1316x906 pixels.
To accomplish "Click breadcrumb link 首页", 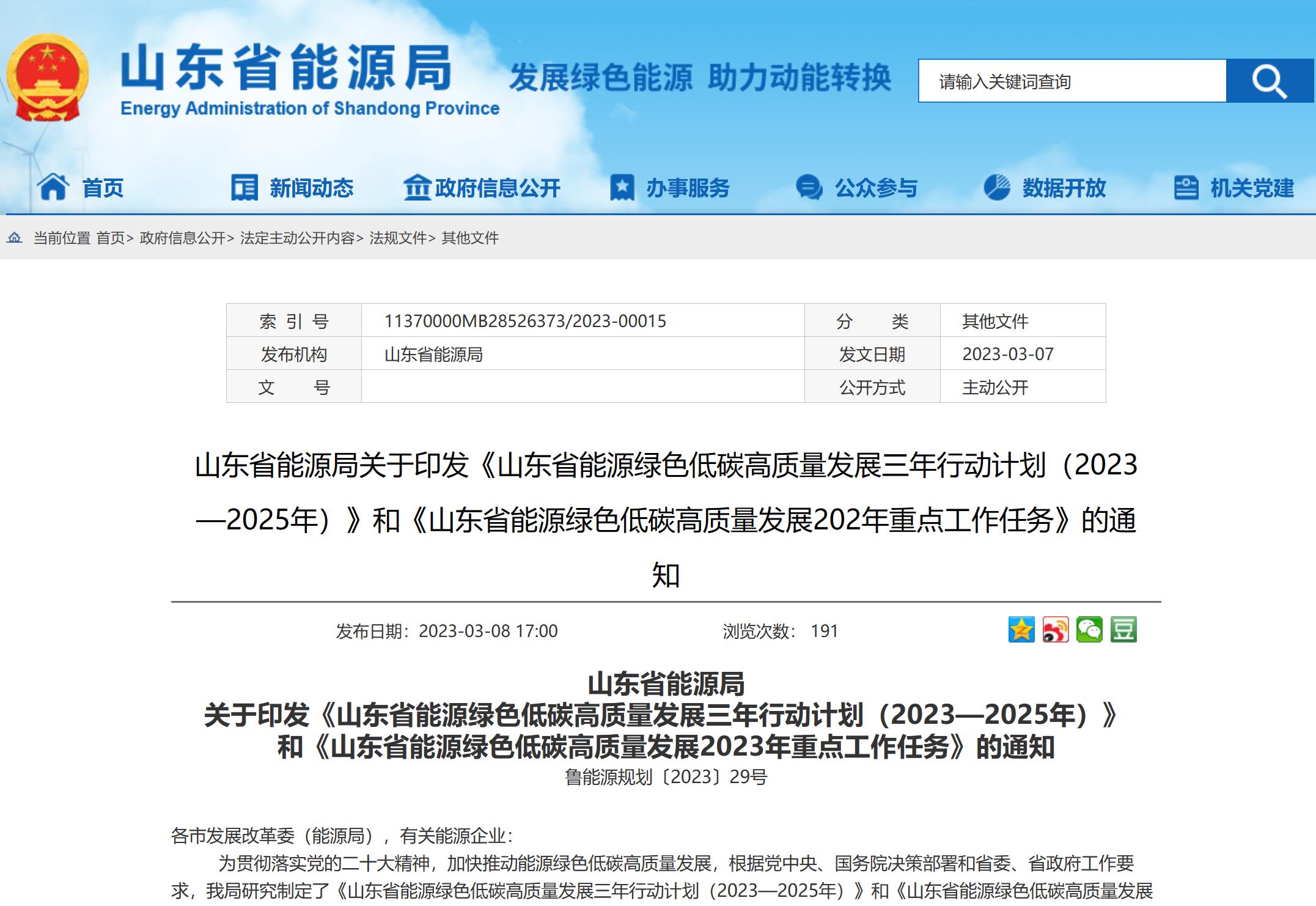I will [x=111, y=238].
